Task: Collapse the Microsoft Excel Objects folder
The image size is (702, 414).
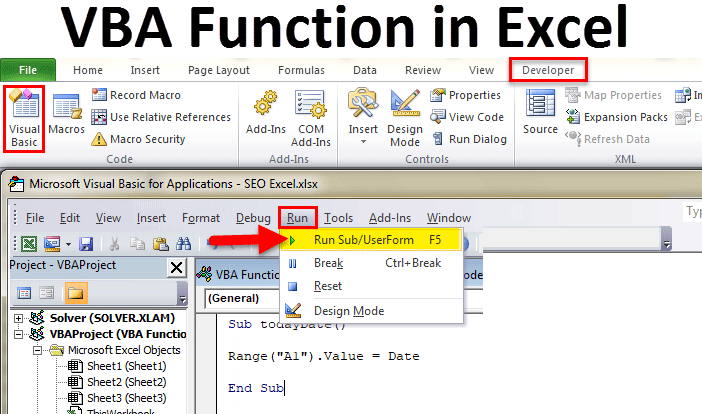Action: click(x=38, y=350)
